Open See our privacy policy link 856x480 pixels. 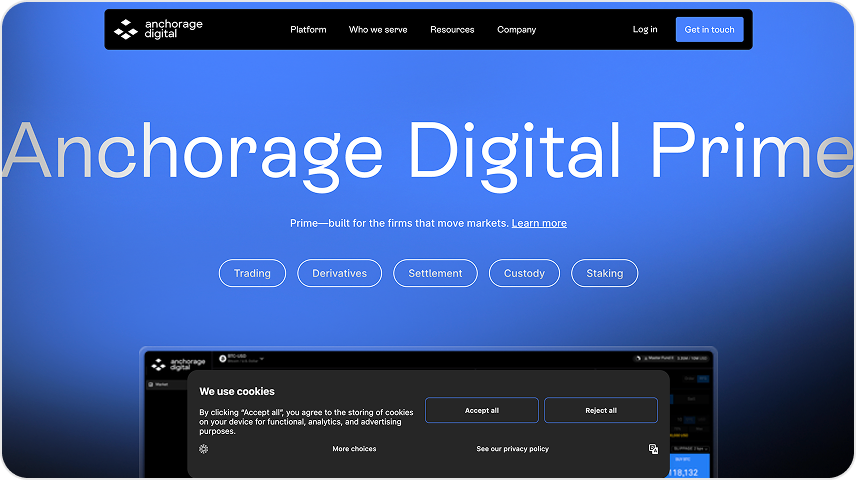pyautogui.click(x=512, y=449)
